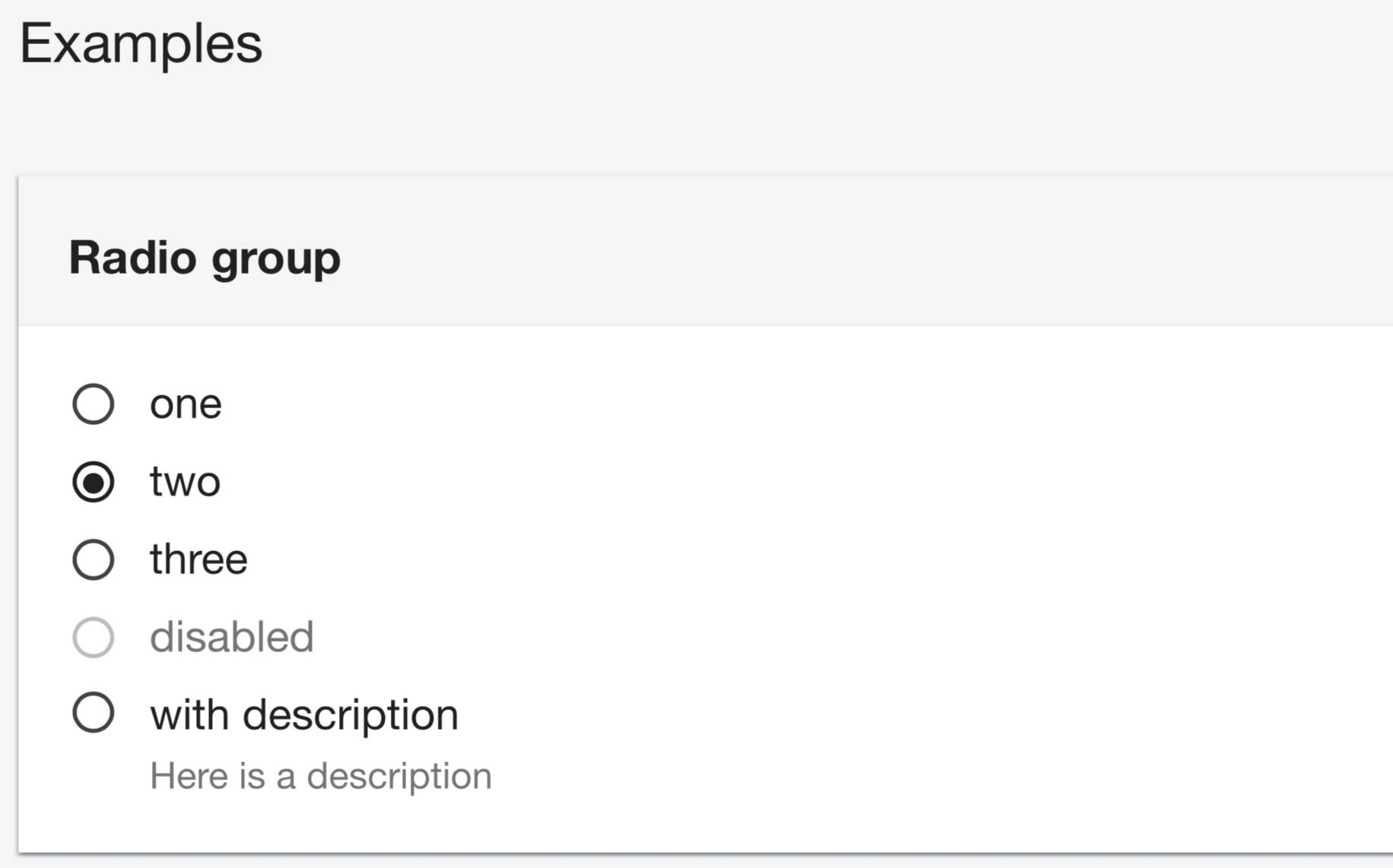The width and height of the screenshot is (1393, 868).
Task: Choose the 'three' radio option
Action: [93, 560]
